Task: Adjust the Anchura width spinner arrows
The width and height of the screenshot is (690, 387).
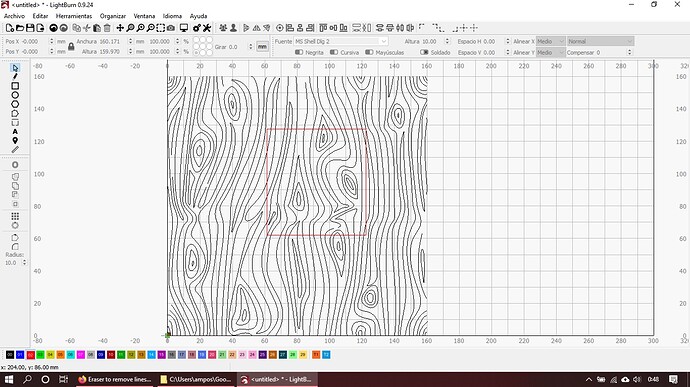Action: point(130,41)
